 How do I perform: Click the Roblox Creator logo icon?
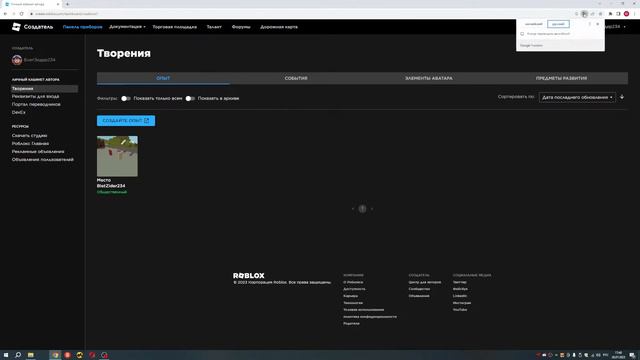click(16, 27)
